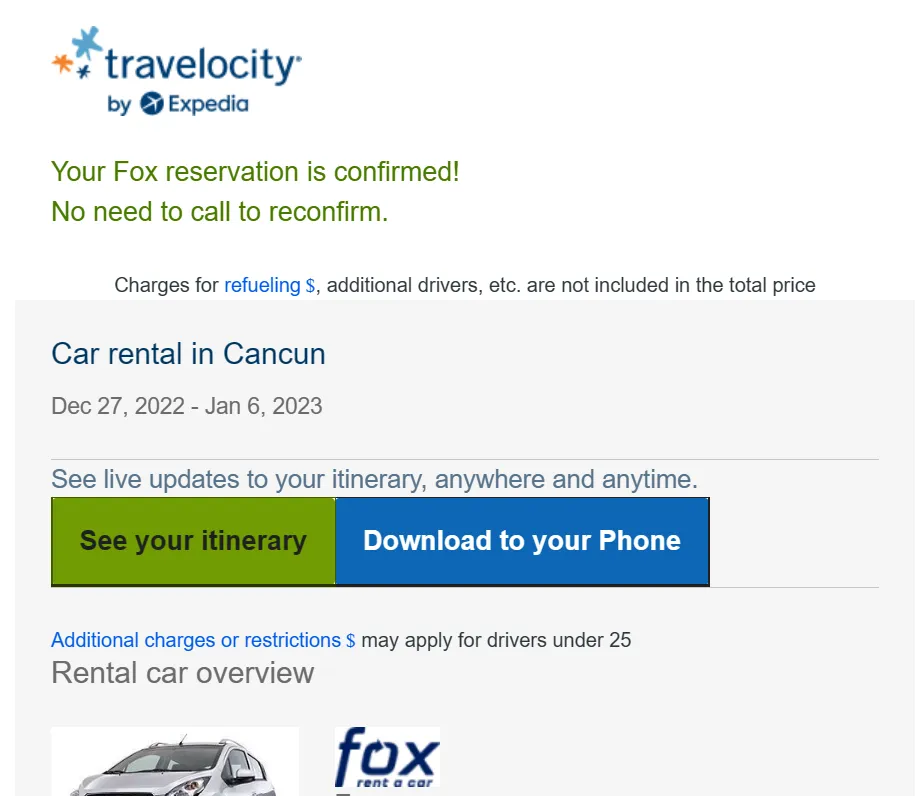Click the dollar sign icon after refueling

click(x=310, y=286)
